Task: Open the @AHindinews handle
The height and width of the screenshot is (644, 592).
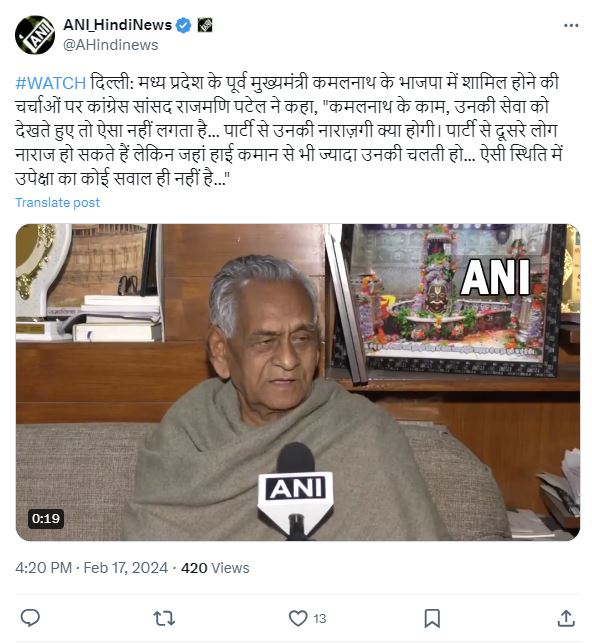Action: [110, 45]
